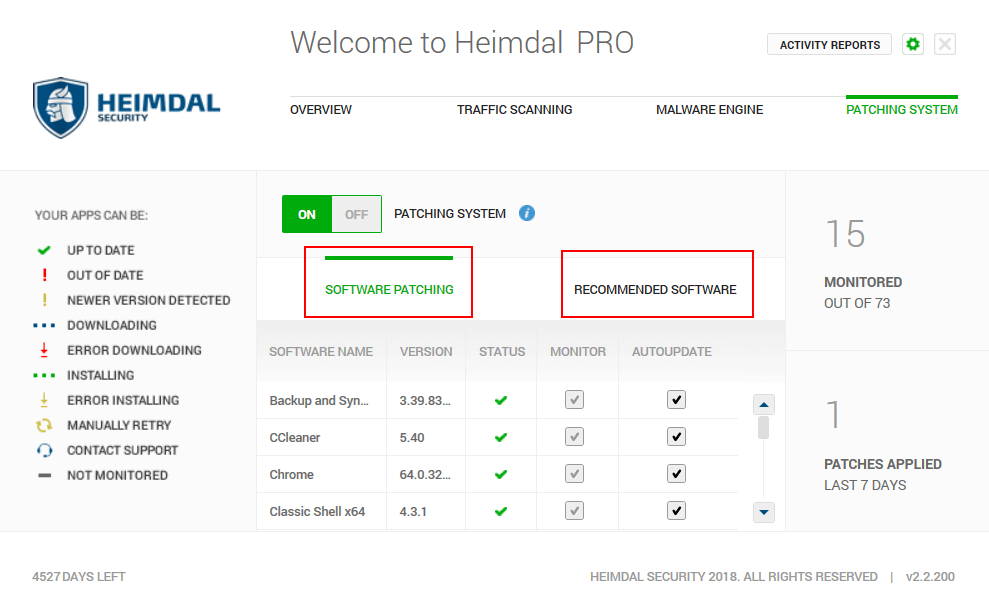Toggle Autoupdate checkbox for Chrome
Screen dimensions: 989x612
tap(676, 474)
